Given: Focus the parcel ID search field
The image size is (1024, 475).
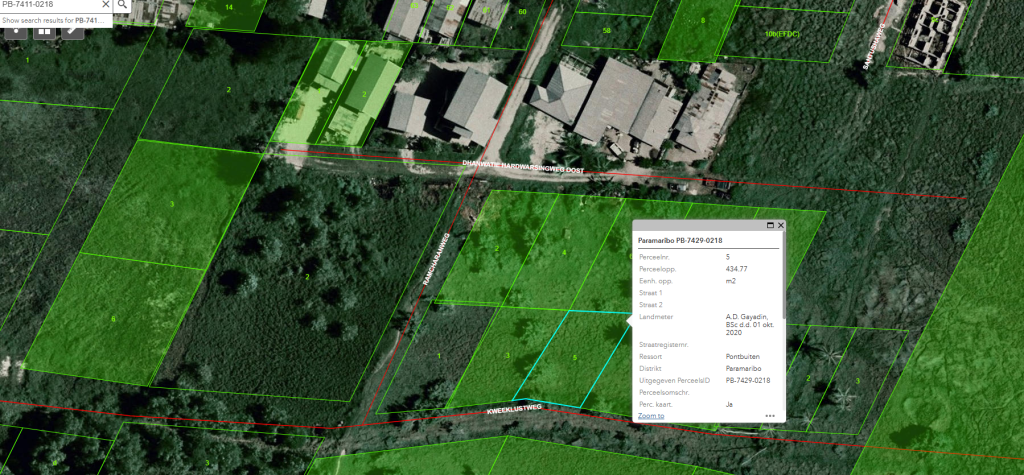Looking at the screenshot, I should click(x=48, y=5).
